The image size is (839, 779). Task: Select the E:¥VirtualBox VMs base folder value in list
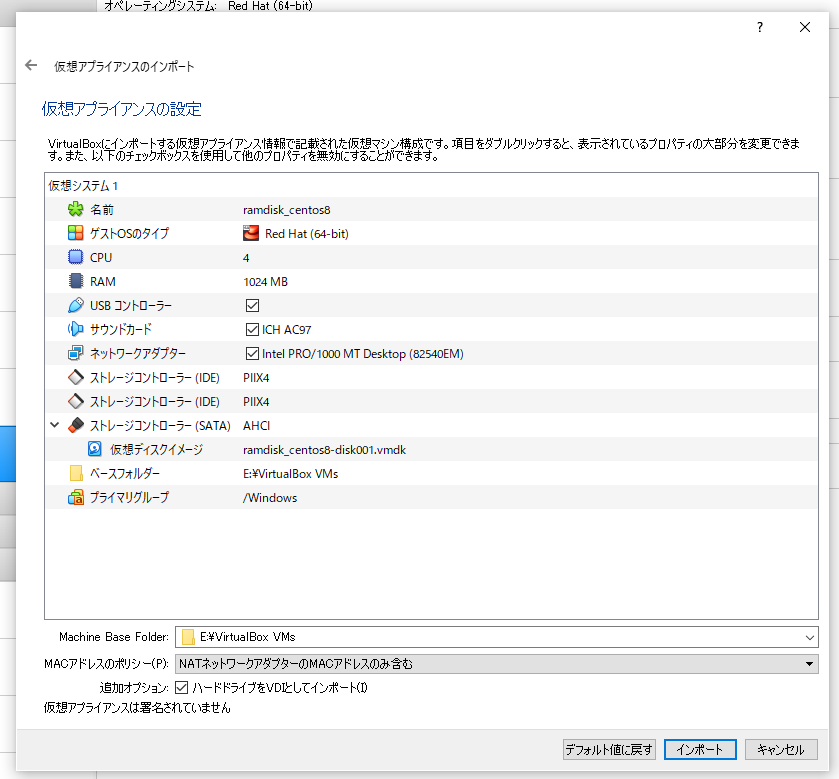pos(291,474)
